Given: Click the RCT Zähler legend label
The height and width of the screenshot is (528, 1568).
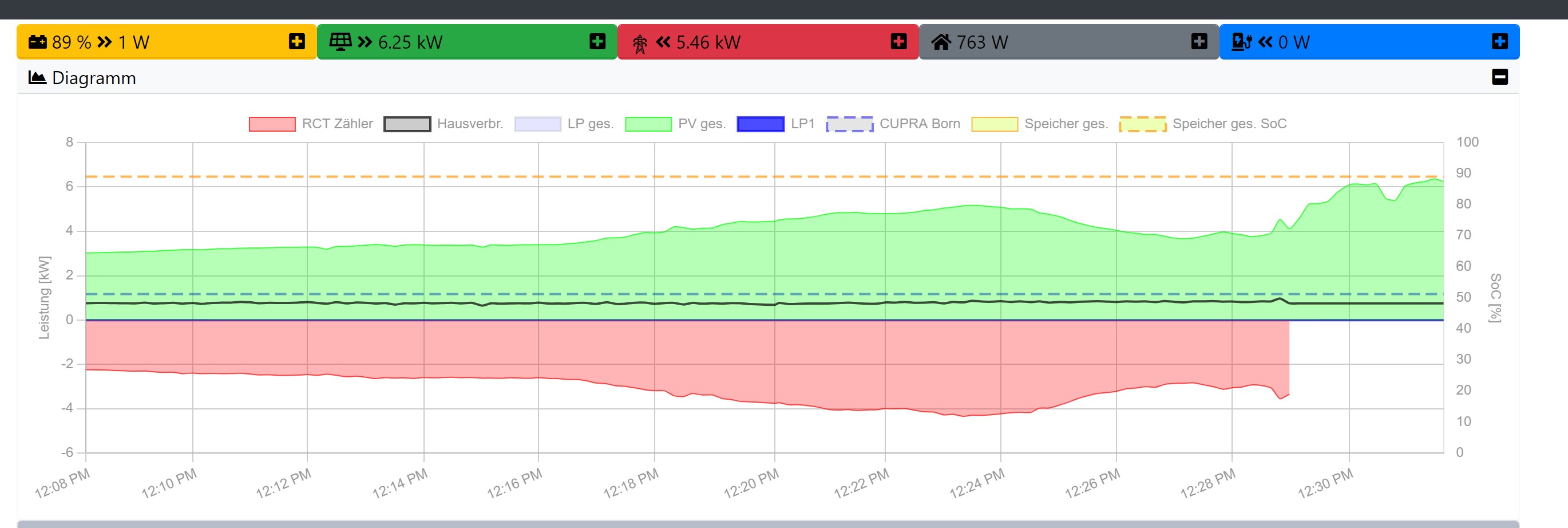Looking at the screenshot, I should point(337,124).
